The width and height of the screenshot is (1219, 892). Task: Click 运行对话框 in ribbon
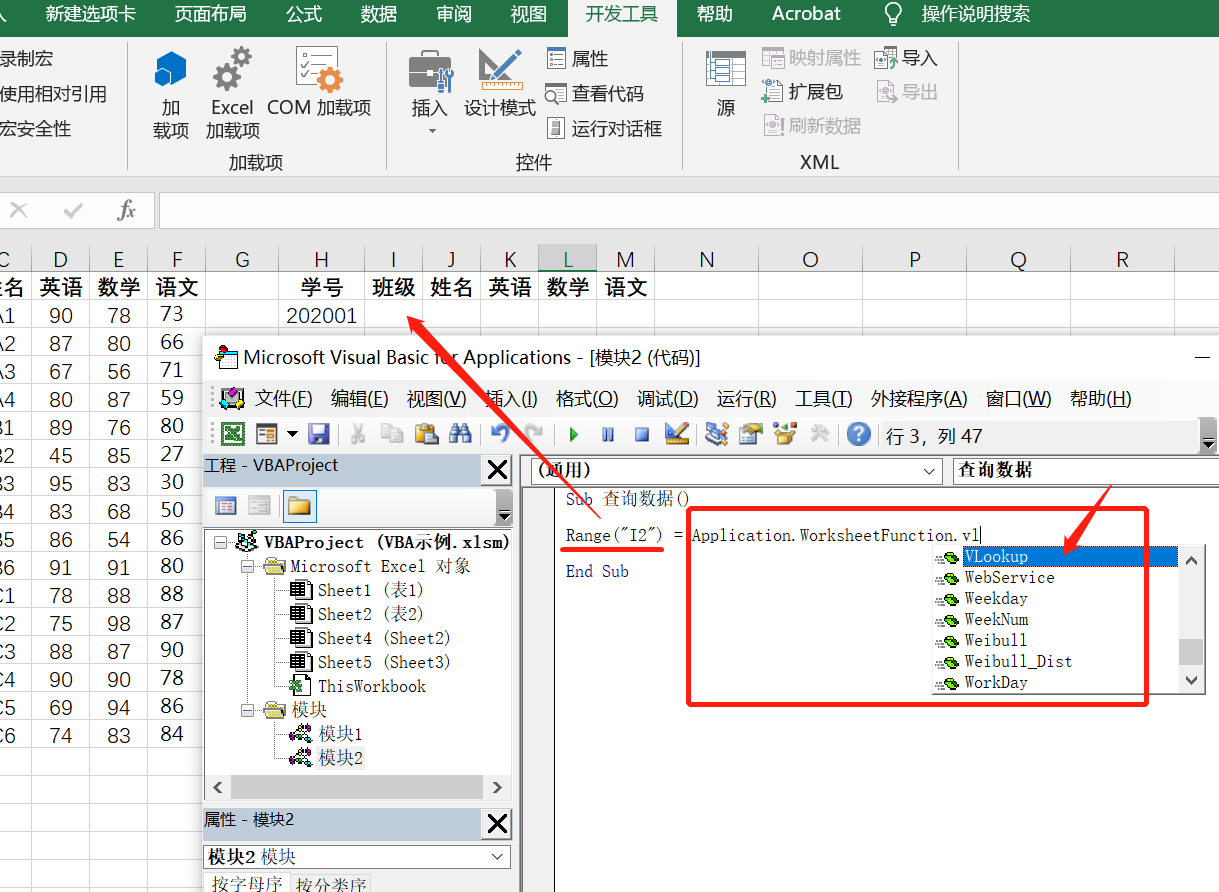click(604, 129)
